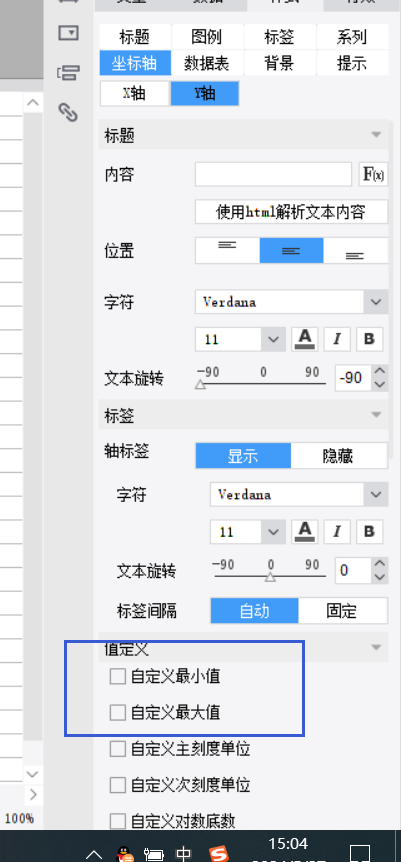Toggle italic for title font
Viewport: 401px width, 862px height.
[337, 339]
